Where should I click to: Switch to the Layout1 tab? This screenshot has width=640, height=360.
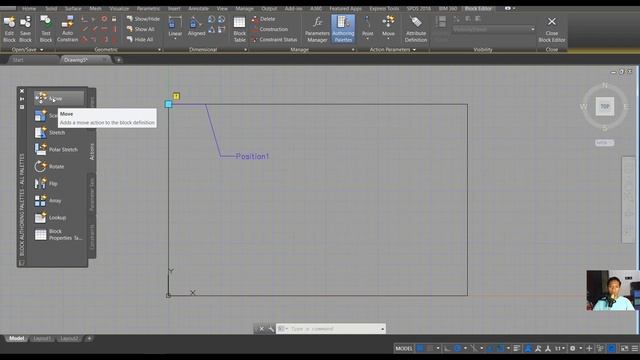pos(42,338)
